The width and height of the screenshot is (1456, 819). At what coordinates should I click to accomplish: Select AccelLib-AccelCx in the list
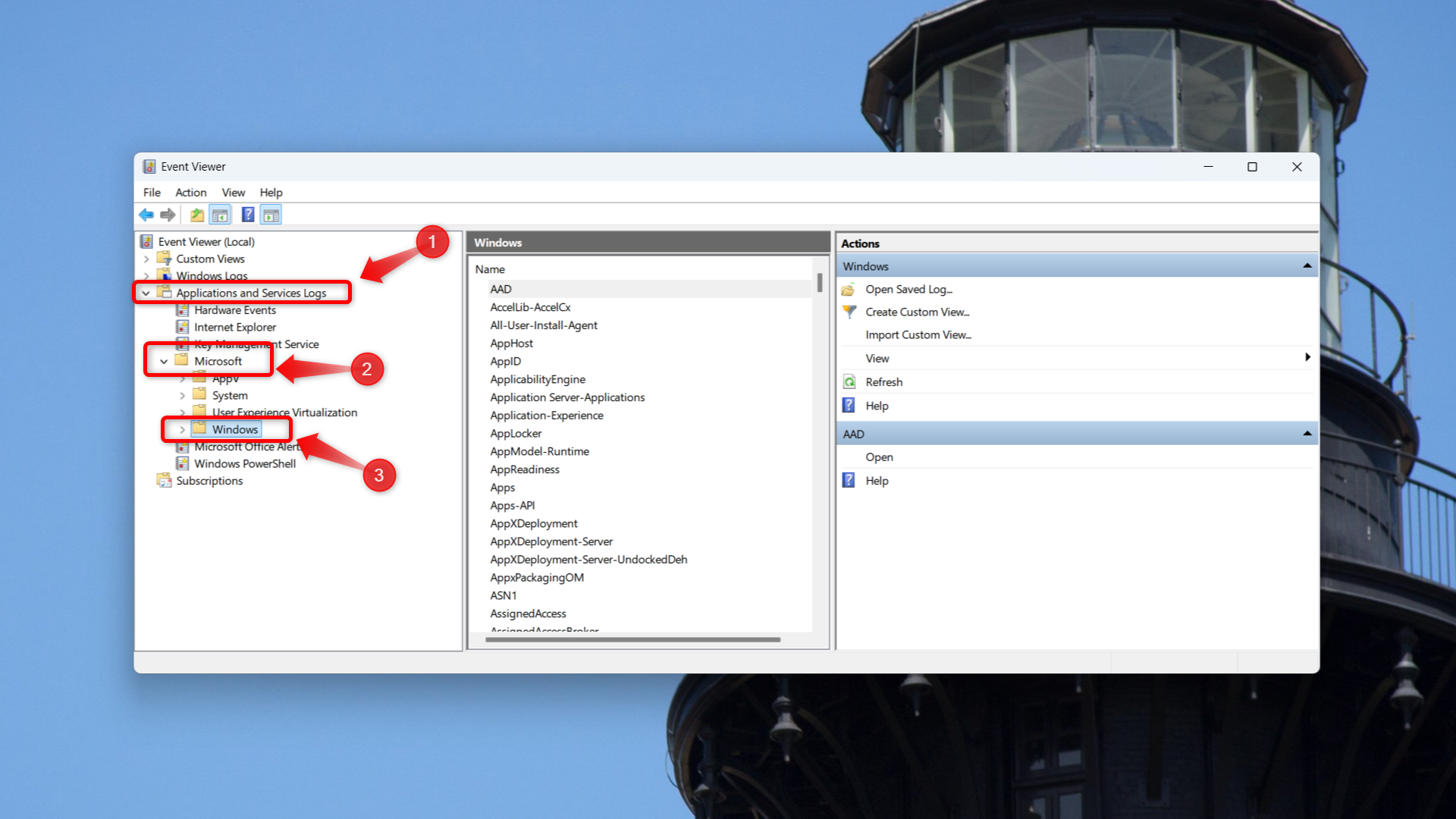click(530, 307)
